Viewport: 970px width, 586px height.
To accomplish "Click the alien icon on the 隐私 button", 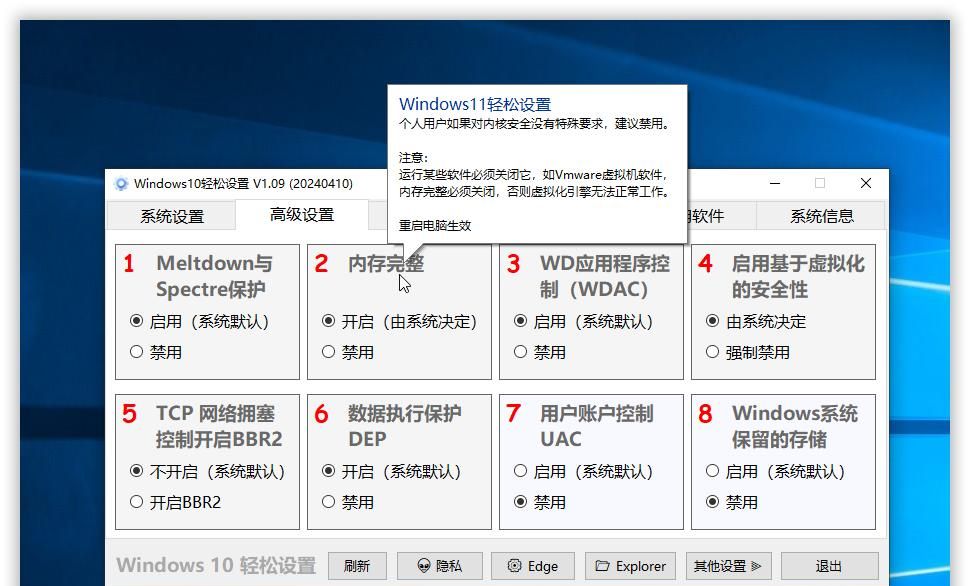I will [x=423, y=565].
